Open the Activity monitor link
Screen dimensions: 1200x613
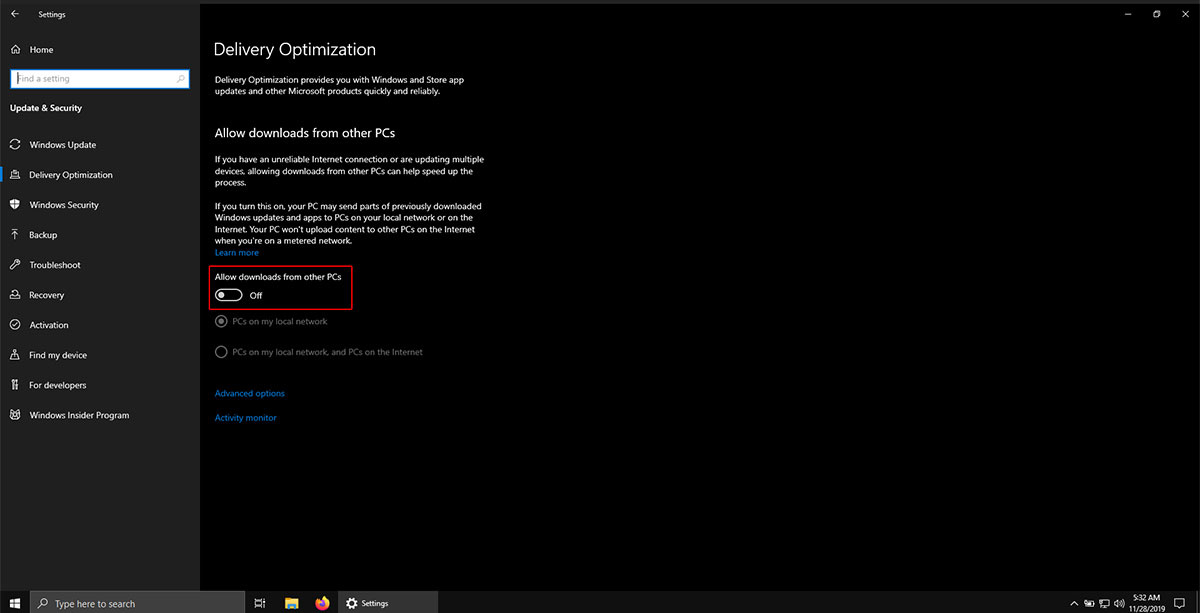click(245, 418)
